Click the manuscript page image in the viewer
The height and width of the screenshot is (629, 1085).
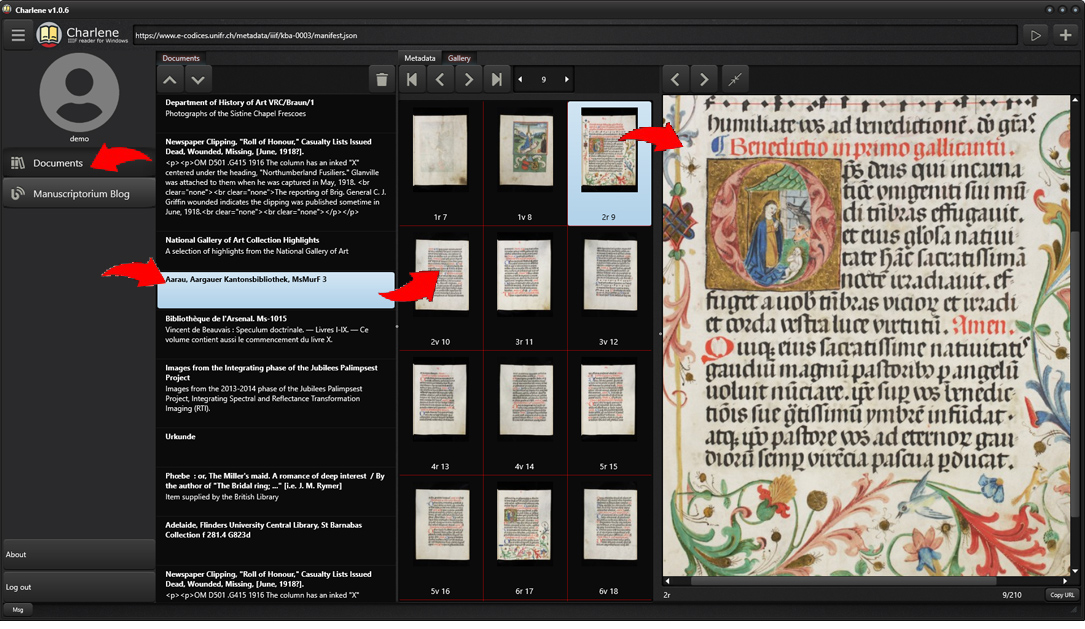tap(866, 336)
